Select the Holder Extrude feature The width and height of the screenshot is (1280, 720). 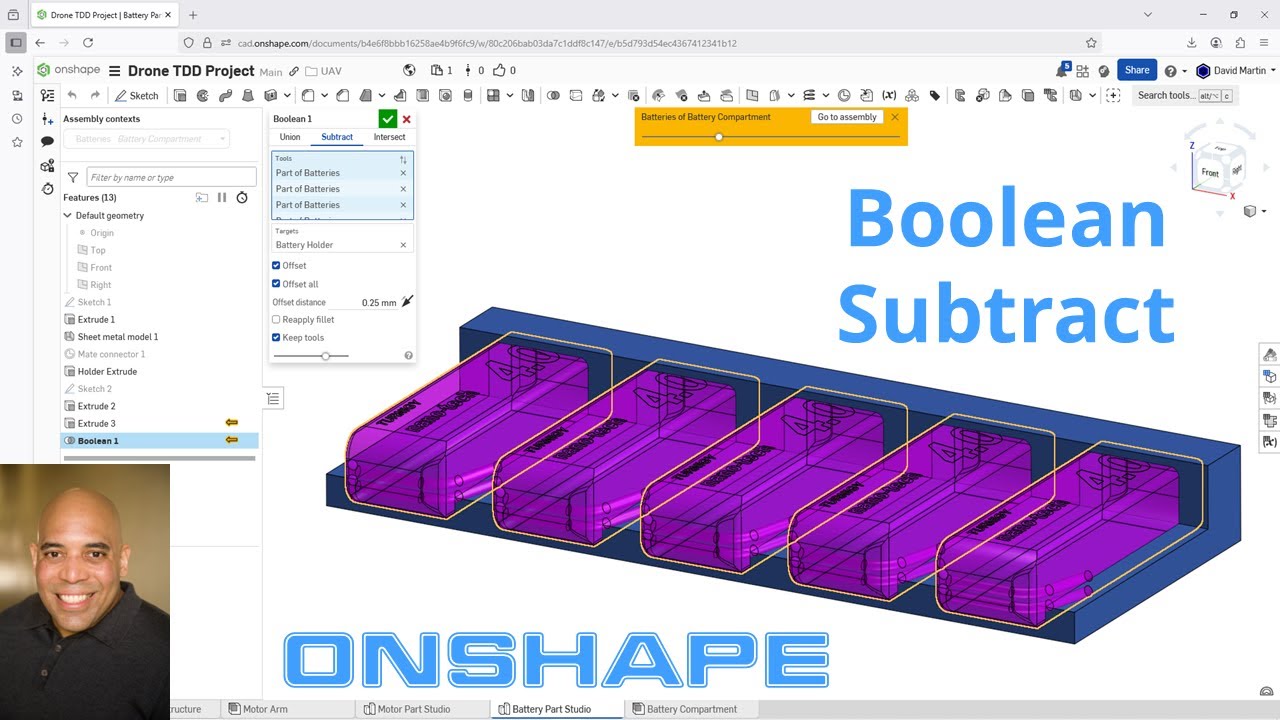coord(107,371)
